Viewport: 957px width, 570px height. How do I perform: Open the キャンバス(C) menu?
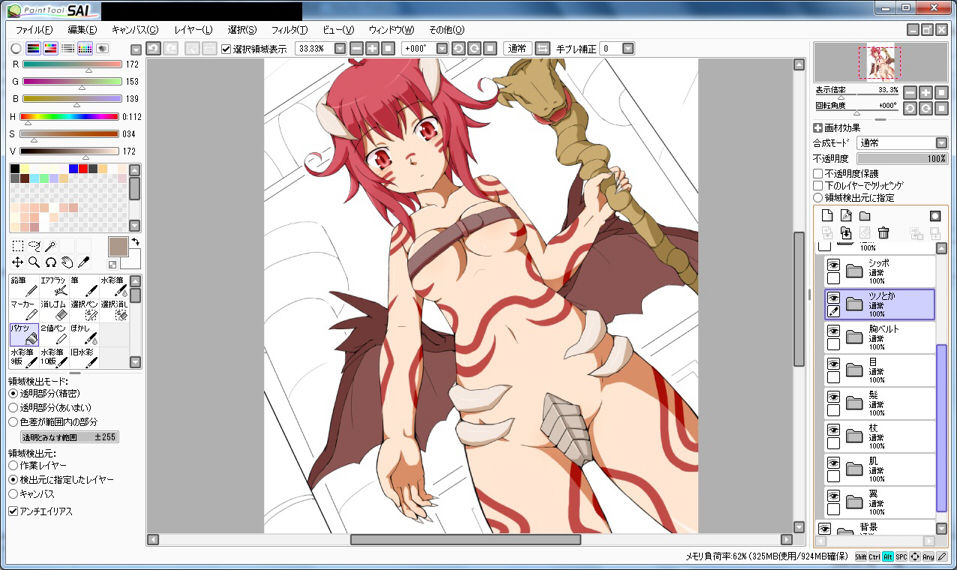[135, 29]
